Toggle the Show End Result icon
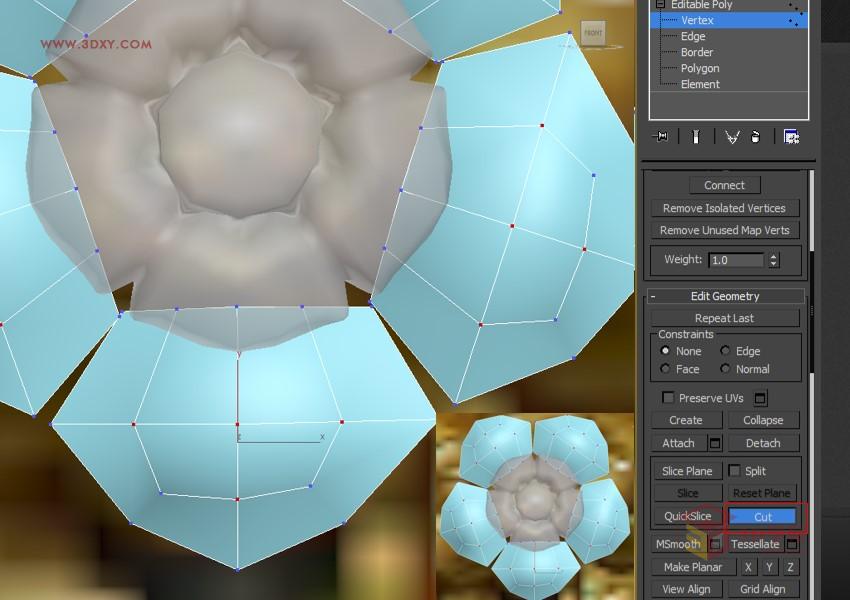Viewport: 850px width, 600px height. [x=695, y=136]
